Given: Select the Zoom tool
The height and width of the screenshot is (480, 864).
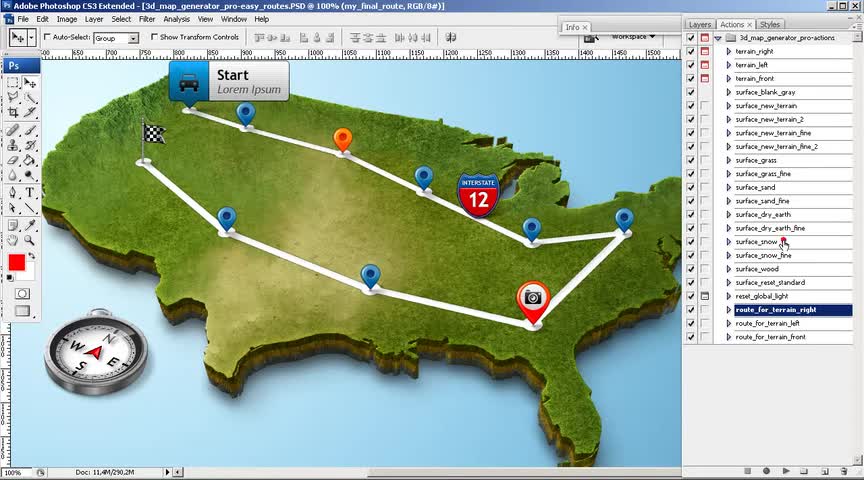Looking at the screenshot, I should (30, 240).
